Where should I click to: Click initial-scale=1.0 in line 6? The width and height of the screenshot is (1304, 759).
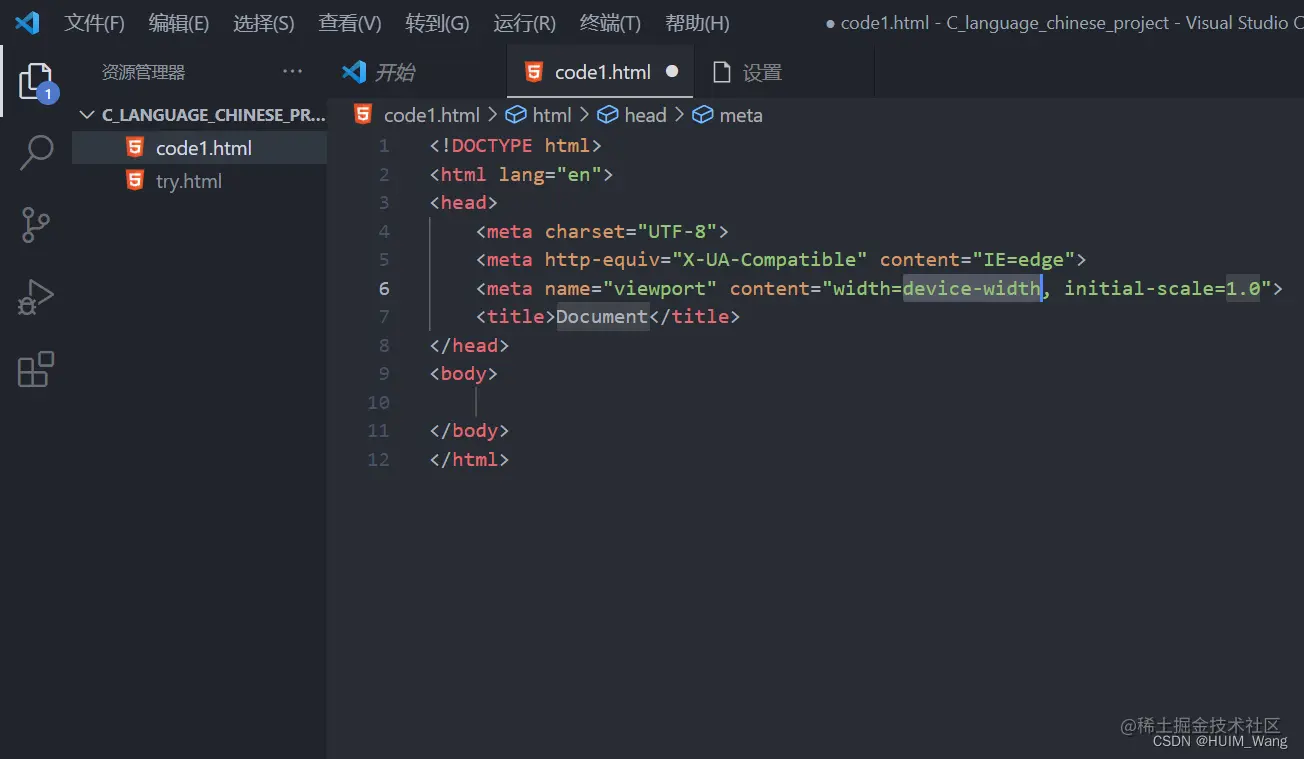point(1161,288)
